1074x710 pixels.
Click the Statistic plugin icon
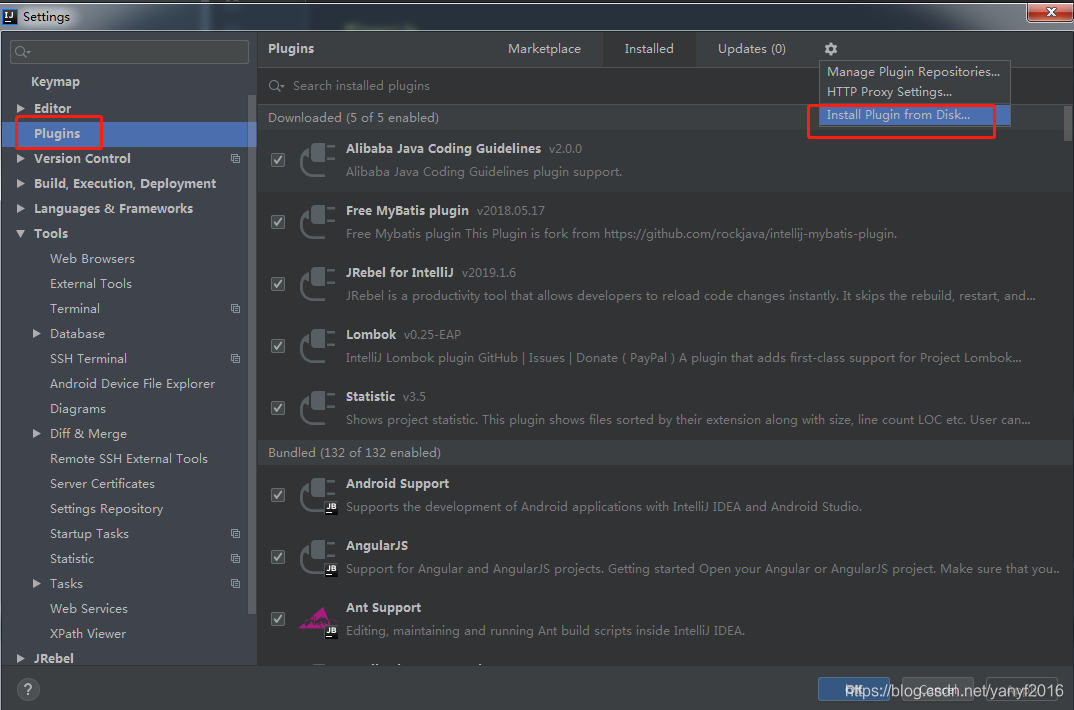pos(318,407)
